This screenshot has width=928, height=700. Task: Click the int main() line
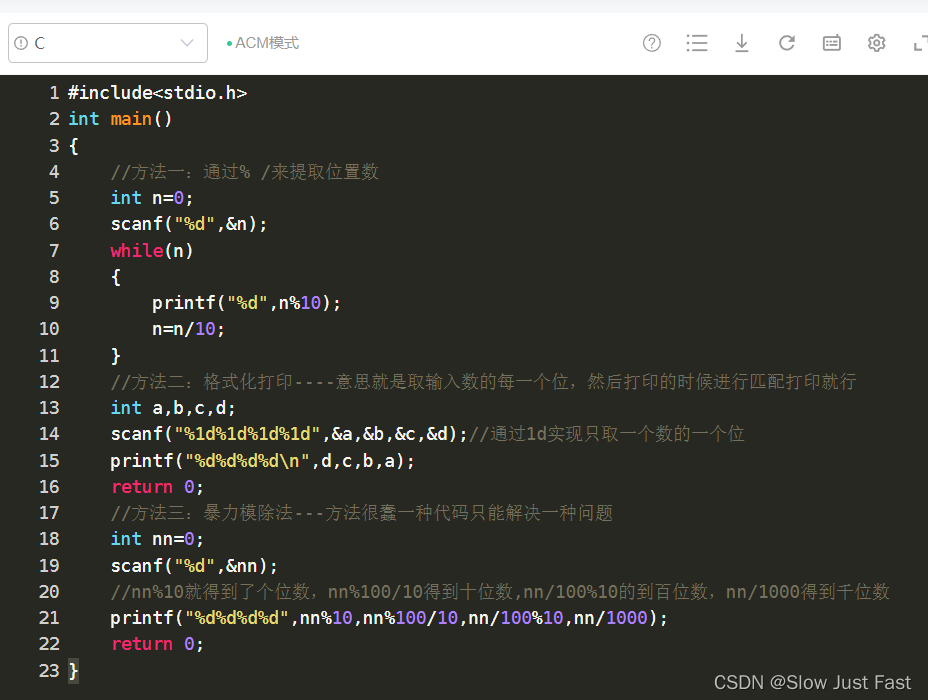click(120, 119)
